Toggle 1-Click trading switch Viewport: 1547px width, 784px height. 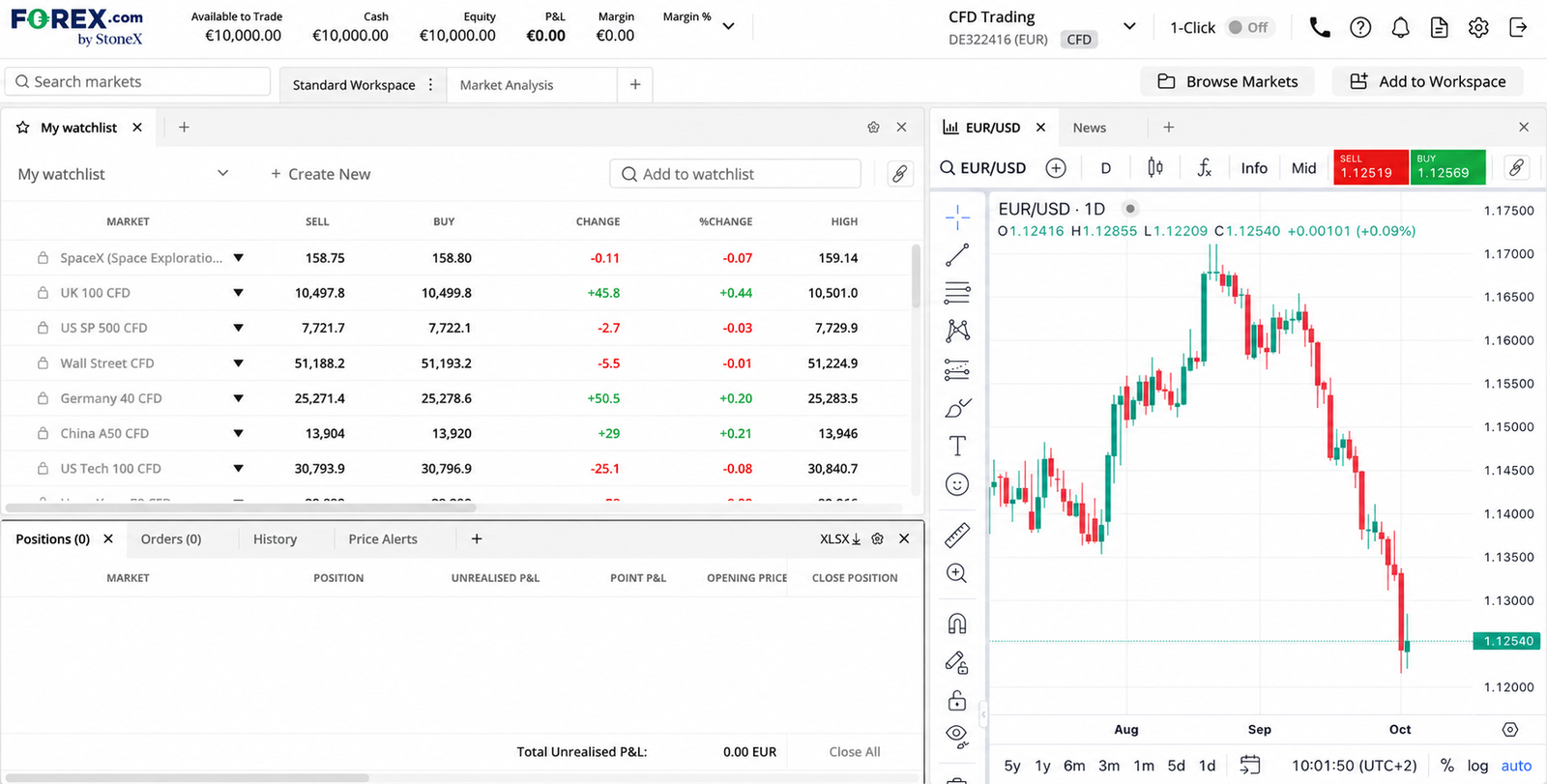click(1248, 27)
